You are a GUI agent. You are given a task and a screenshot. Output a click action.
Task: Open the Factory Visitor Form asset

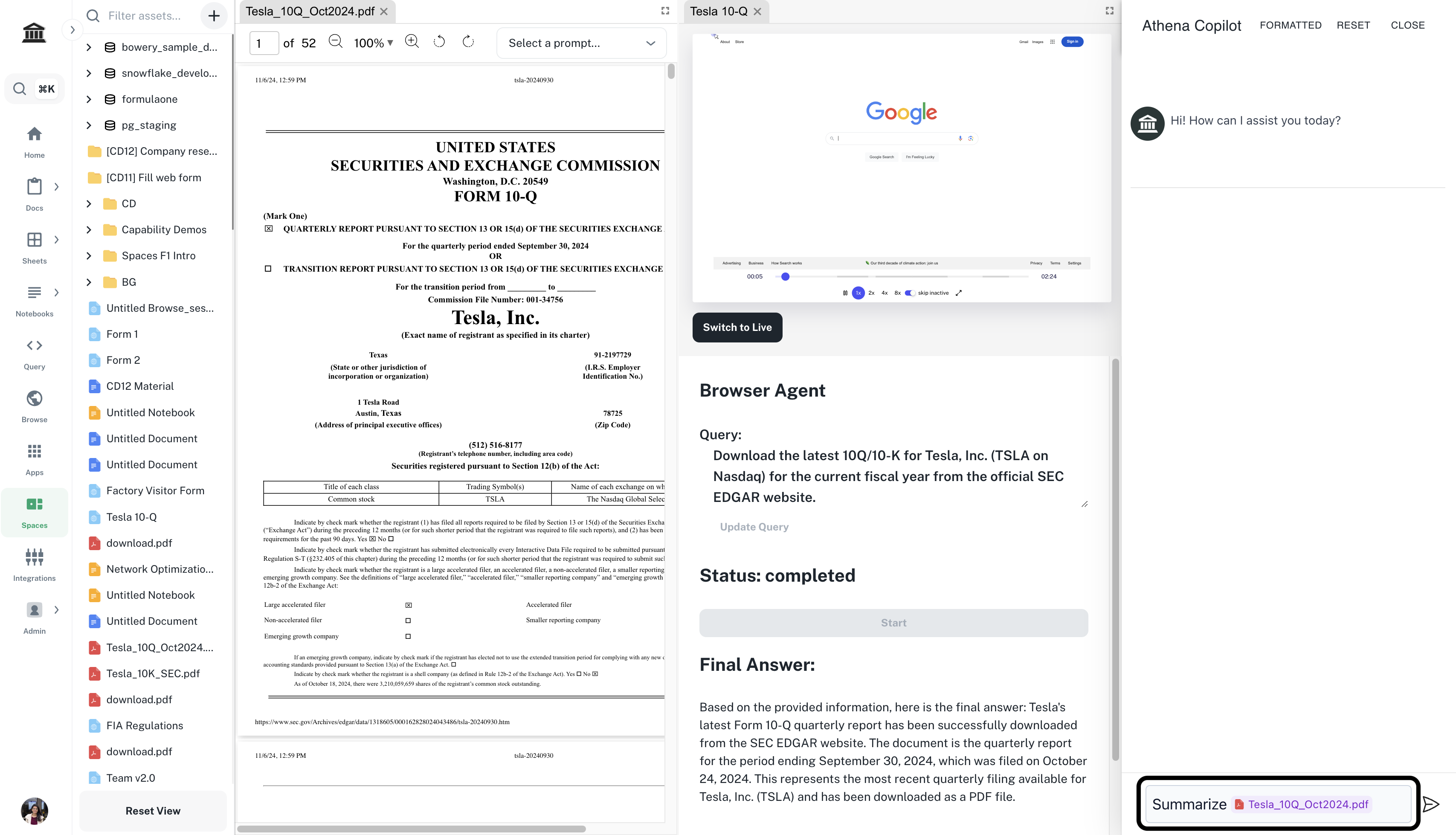click(155, 490)
